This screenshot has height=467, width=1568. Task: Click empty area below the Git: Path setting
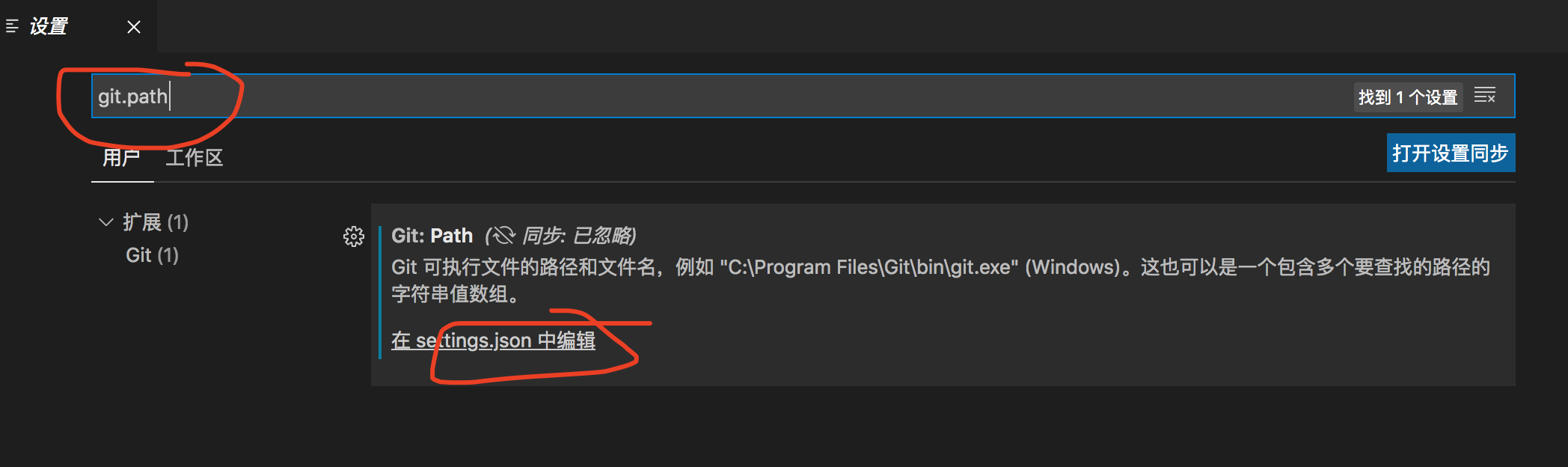click(x=943, y=427)
